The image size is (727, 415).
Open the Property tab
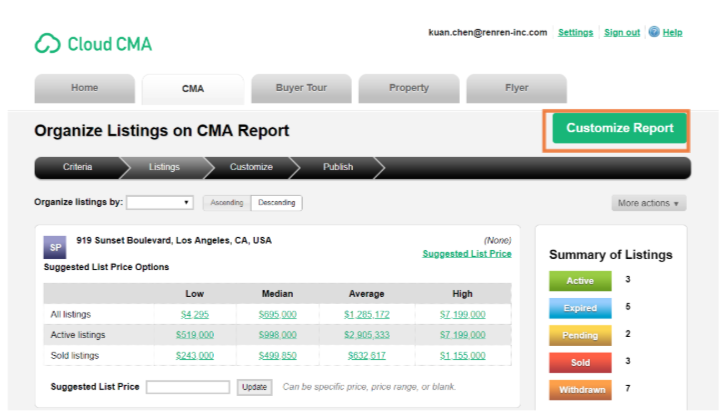[408, 88]
